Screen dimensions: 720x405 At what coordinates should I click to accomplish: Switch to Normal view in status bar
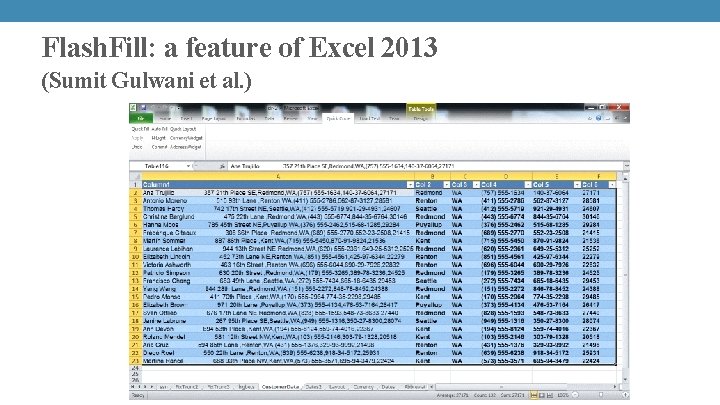pos(534,395)
